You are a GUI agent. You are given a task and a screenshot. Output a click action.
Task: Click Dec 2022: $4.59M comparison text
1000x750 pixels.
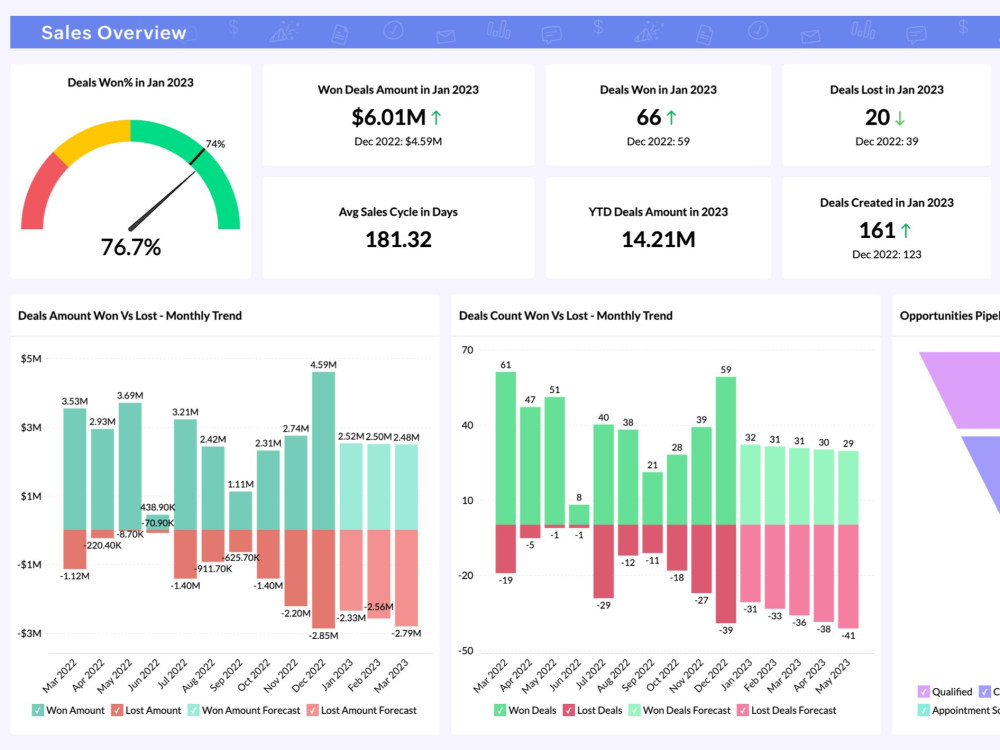coord(398,142)
